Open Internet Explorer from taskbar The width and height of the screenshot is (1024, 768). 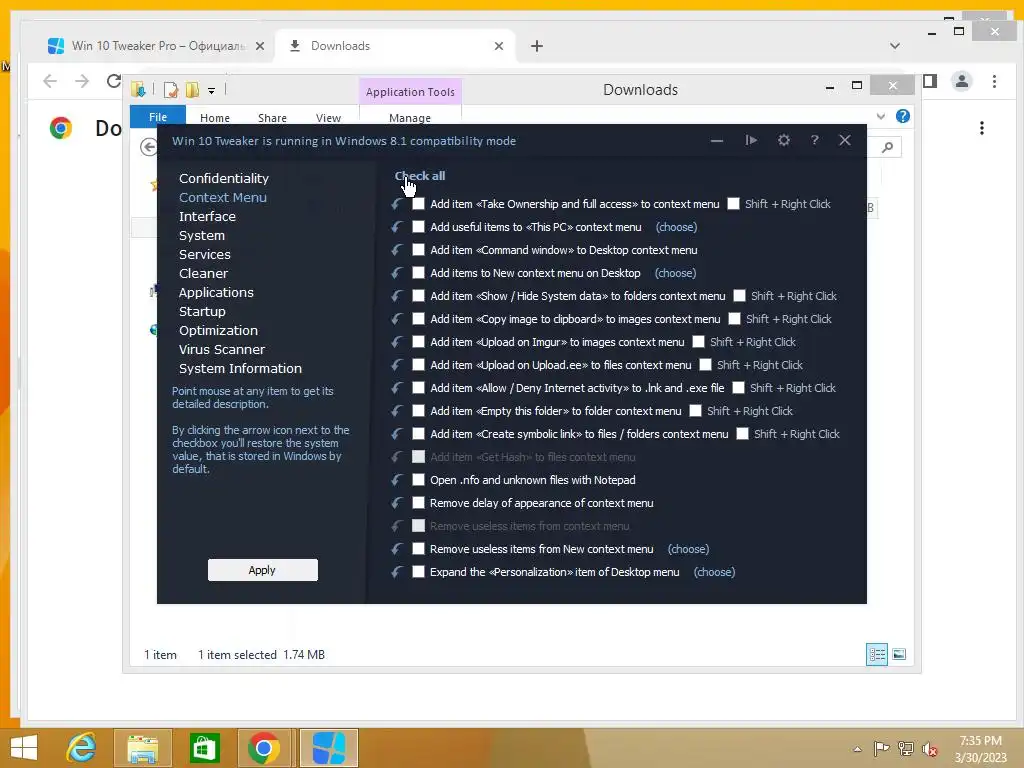pos(82,748)
